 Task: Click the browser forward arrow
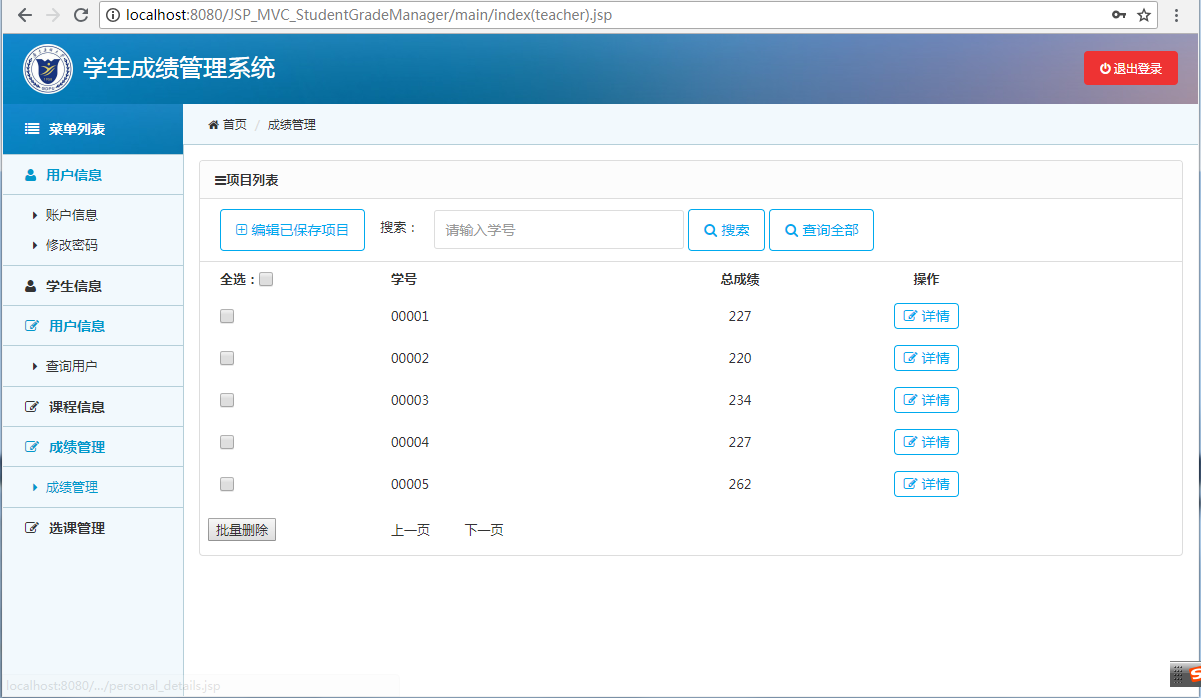[53, 15]
